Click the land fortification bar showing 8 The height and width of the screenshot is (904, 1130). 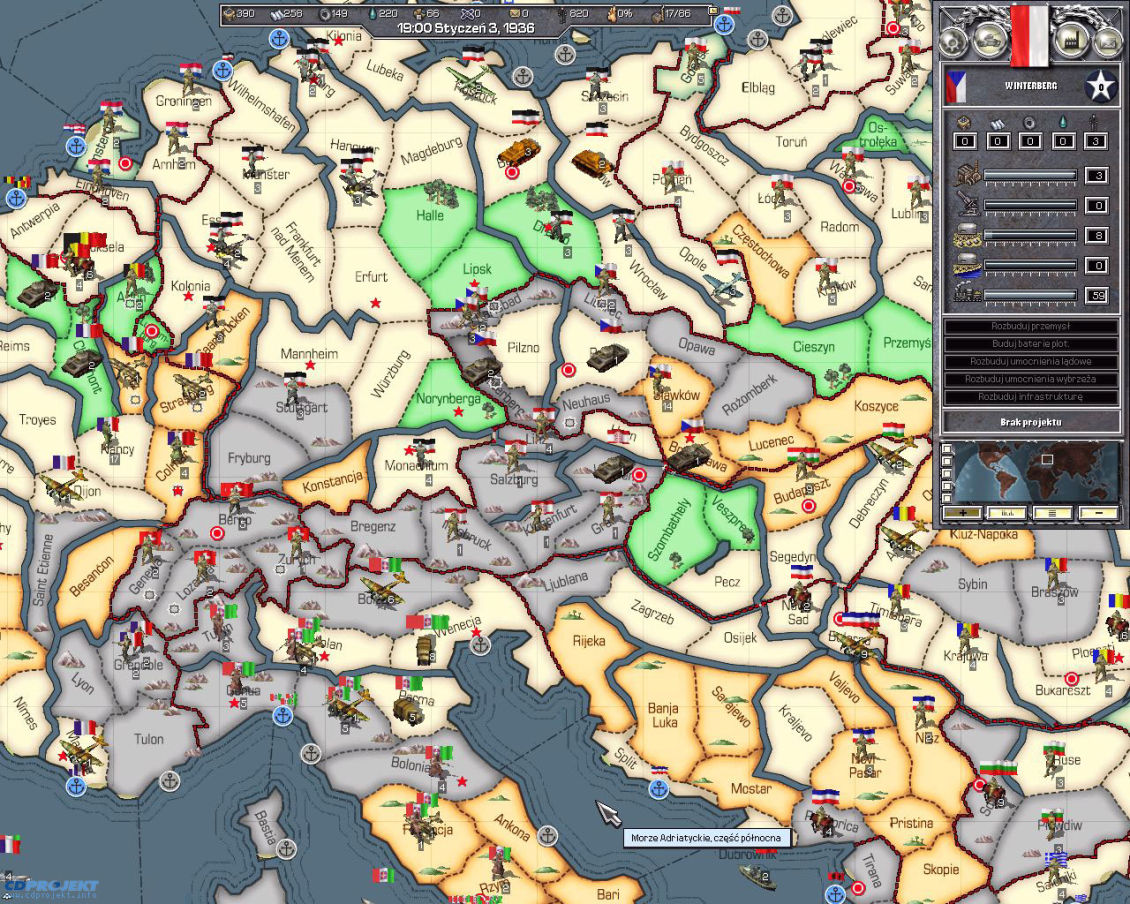[1030, 235]
